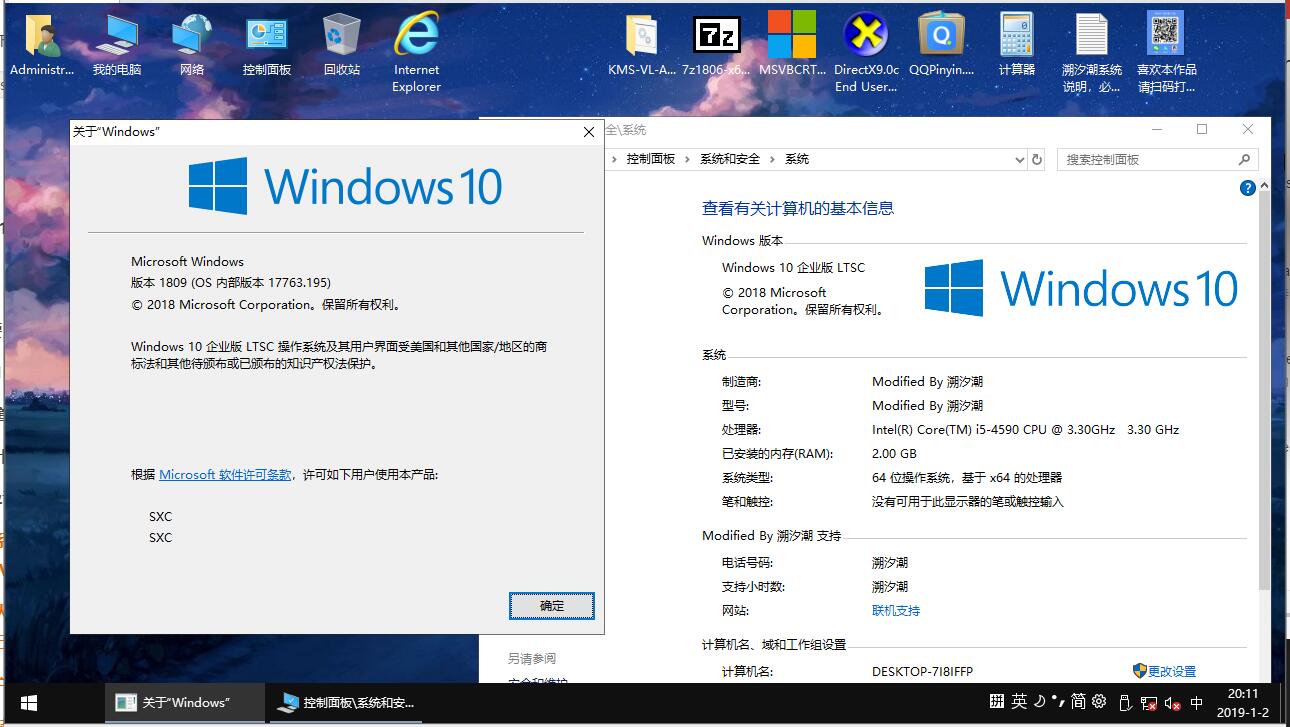This screenshot has height=727, width=1290.
Task: Open the Control Panel (控制面板) desktop icon
Action: (x=267, y=37)
